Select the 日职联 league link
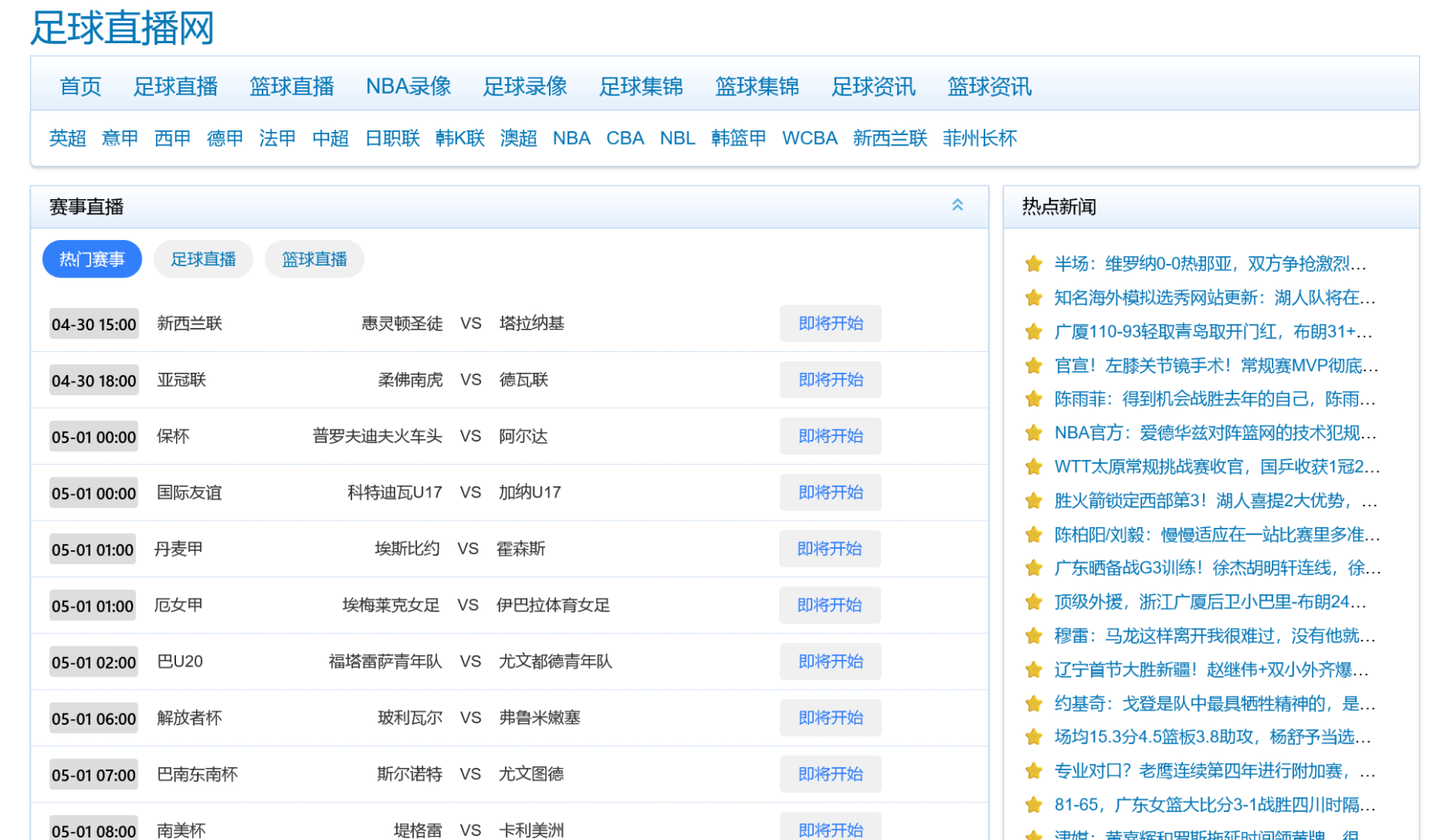The height and width of the screenshot is (840, 1447). coord(392,138)
